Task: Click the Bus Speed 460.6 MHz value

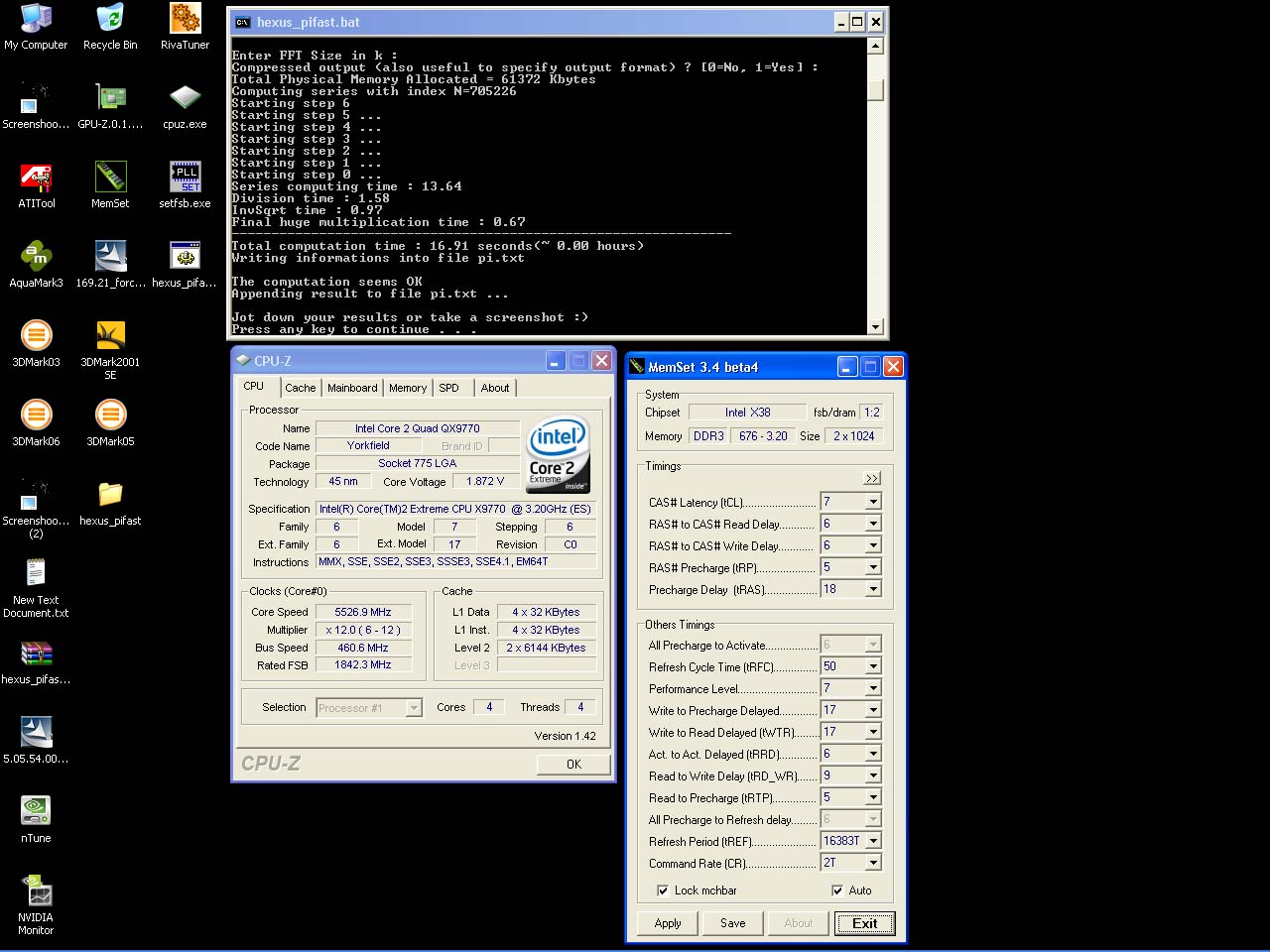Action: [x=363, y=648]
